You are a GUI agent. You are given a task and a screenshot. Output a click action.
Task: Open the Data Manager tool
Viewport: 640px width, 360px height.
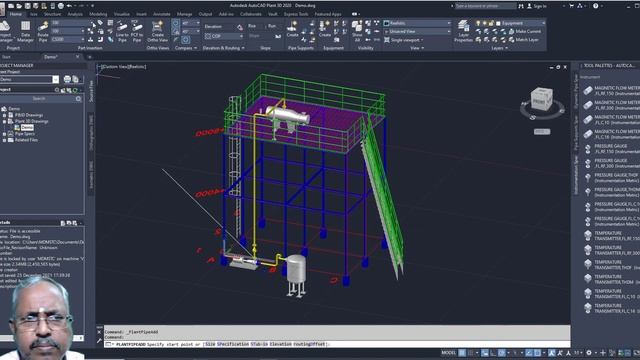[x=25, y=31]
